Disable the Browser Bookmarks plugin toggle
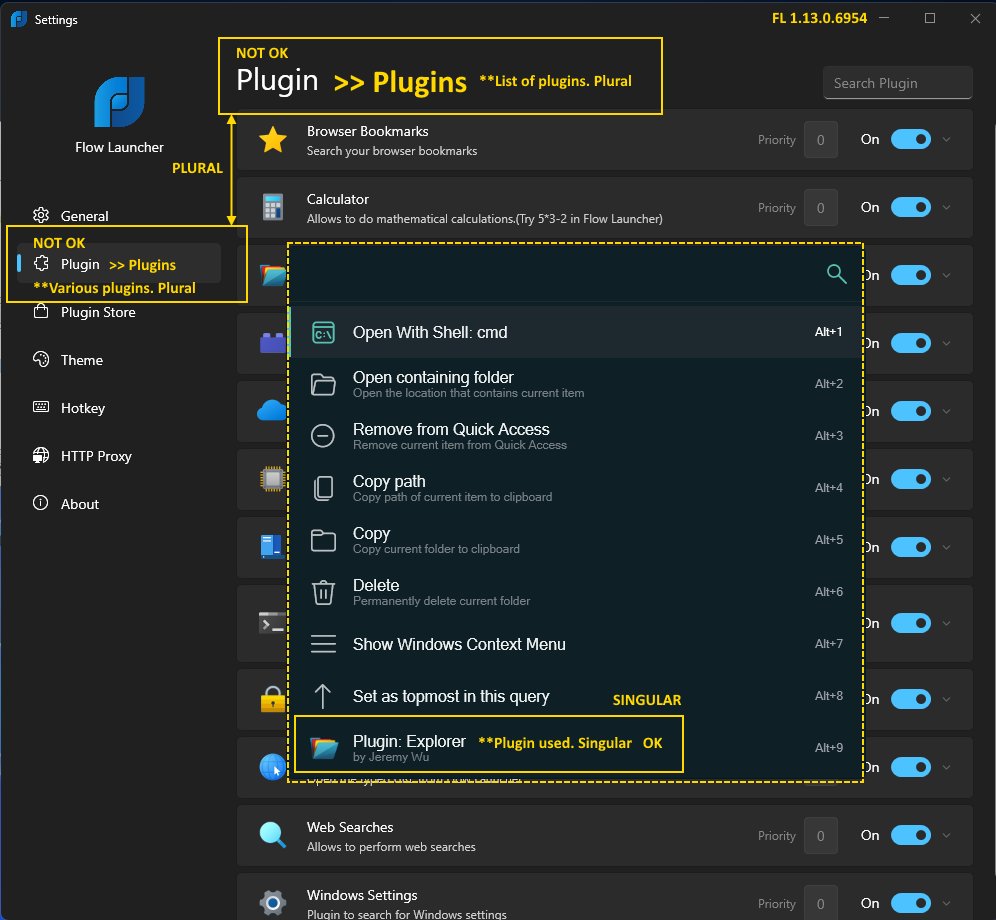This screenshot has width=996, height=920. 911,139
